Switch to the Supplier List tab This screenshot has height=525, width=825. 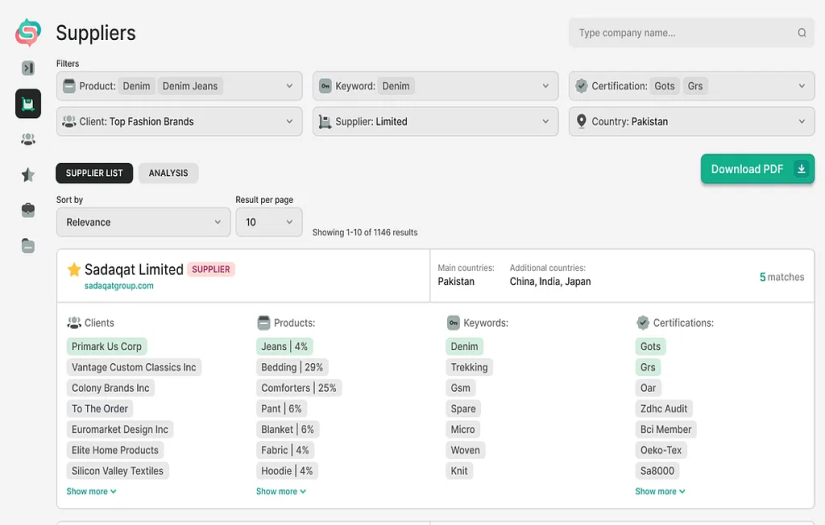[94, 173]
